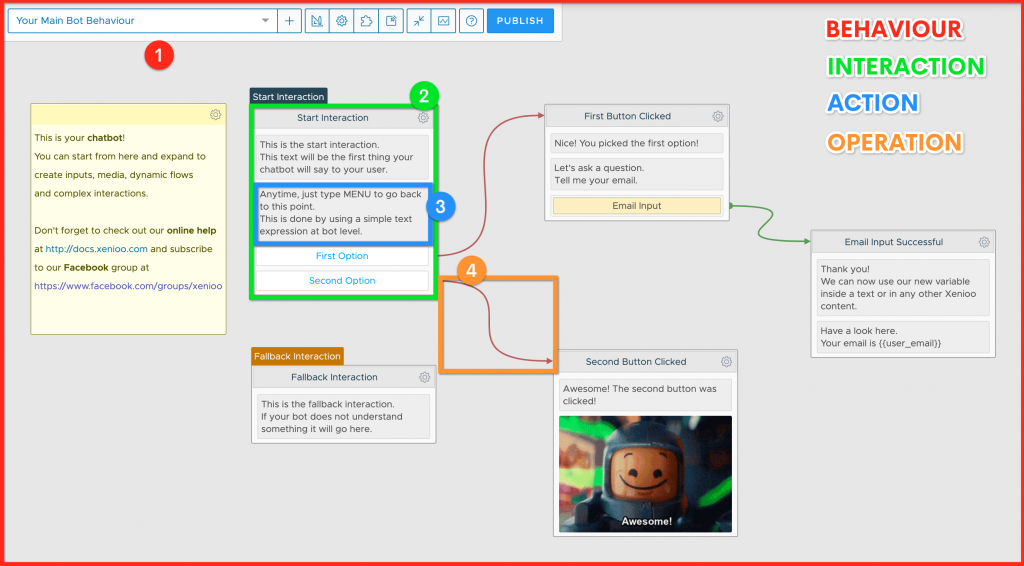Screen dimensions: 1024x566
Task: Select the Fallback Interaction node header
Action: point(334,377)
